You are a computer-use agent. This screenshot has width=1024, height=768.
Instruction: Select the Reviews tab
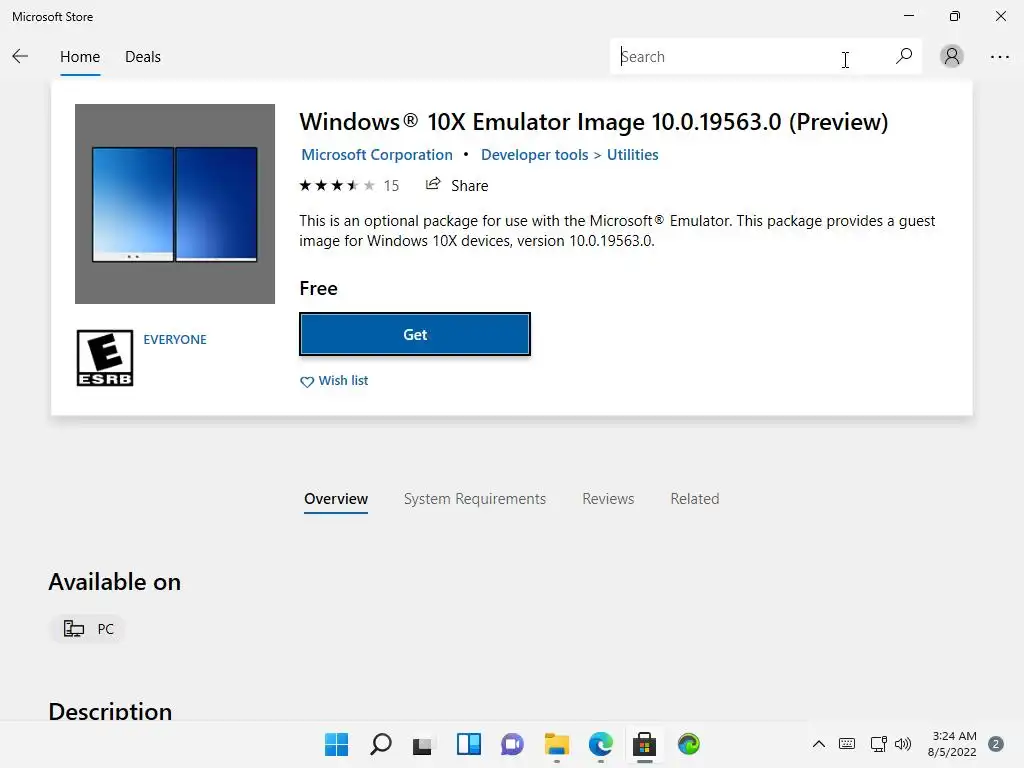click(608, 498)
